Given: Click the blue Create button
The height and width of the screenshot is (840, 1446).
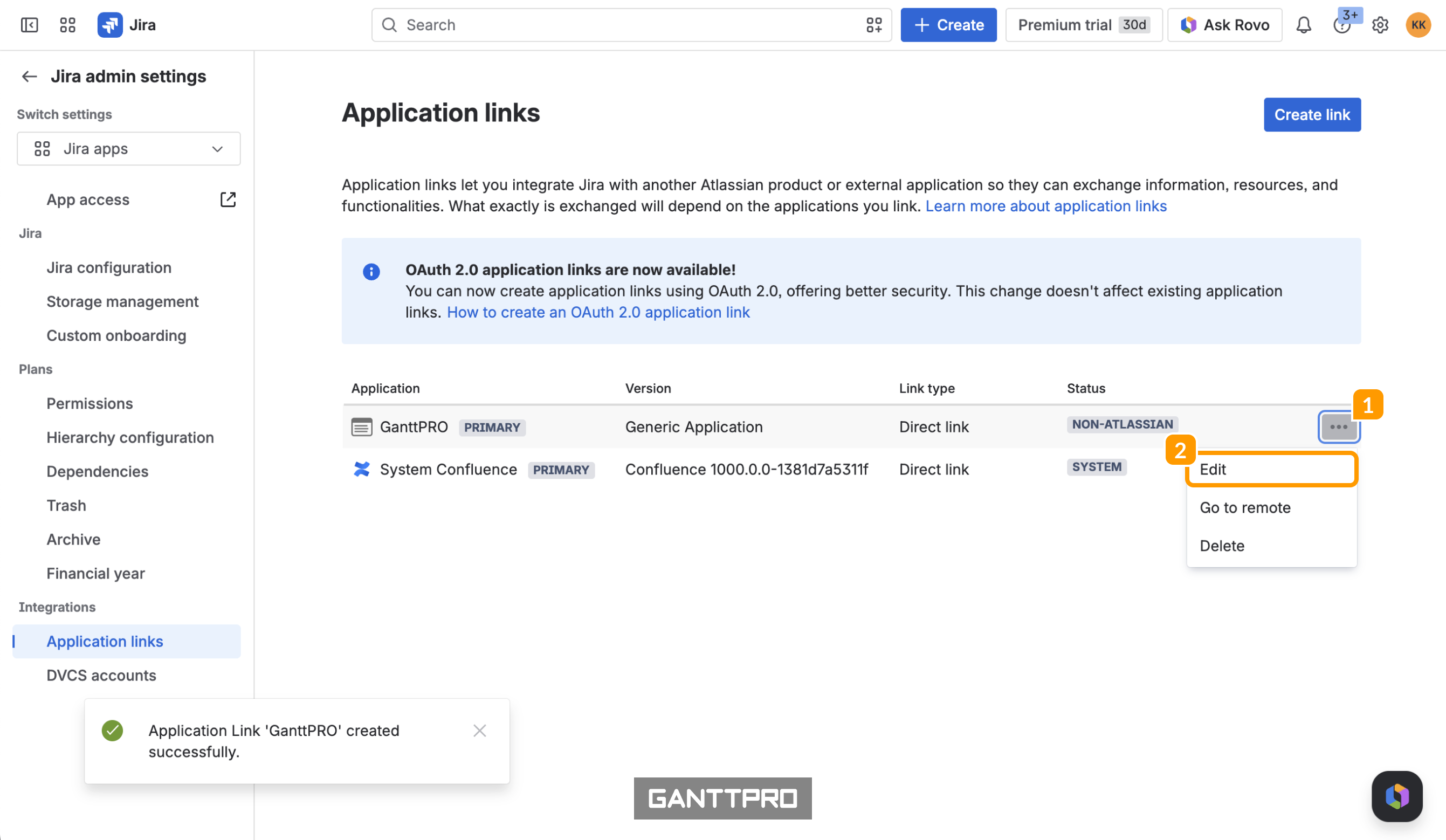Looking at the screenshot, I should pos(948,25).
